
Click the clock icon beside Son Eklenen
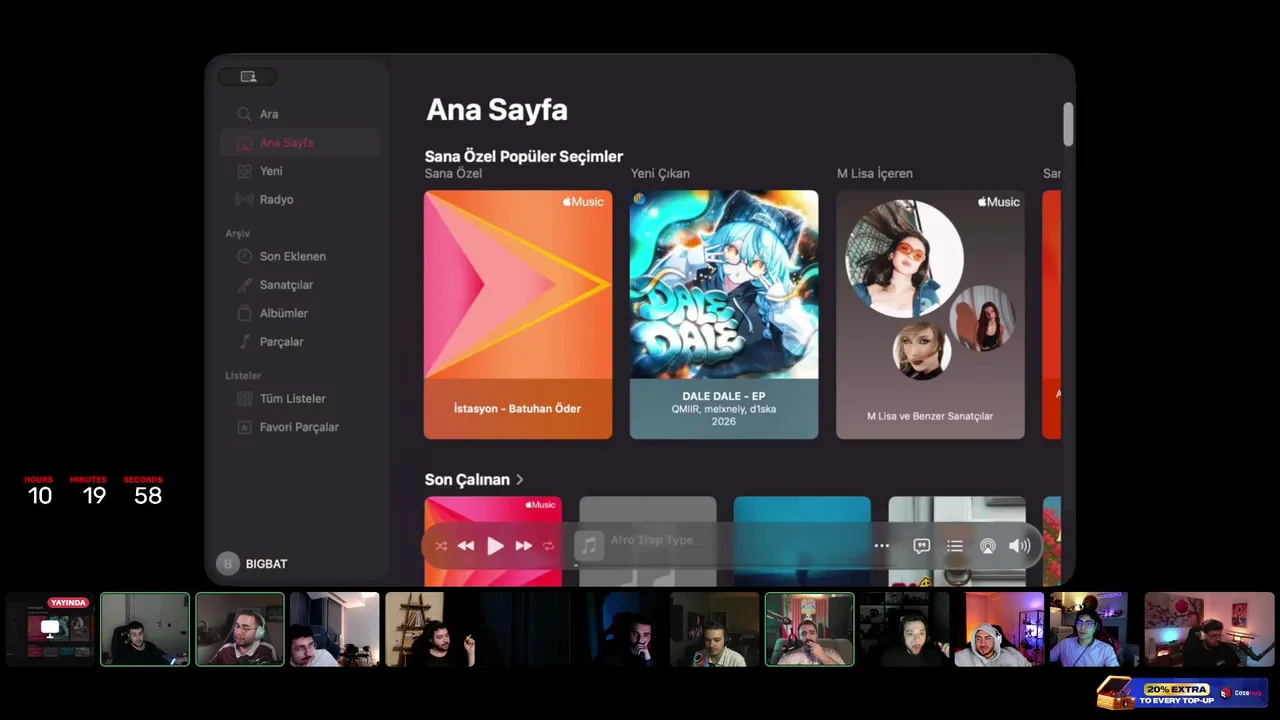tap(244, 257)
